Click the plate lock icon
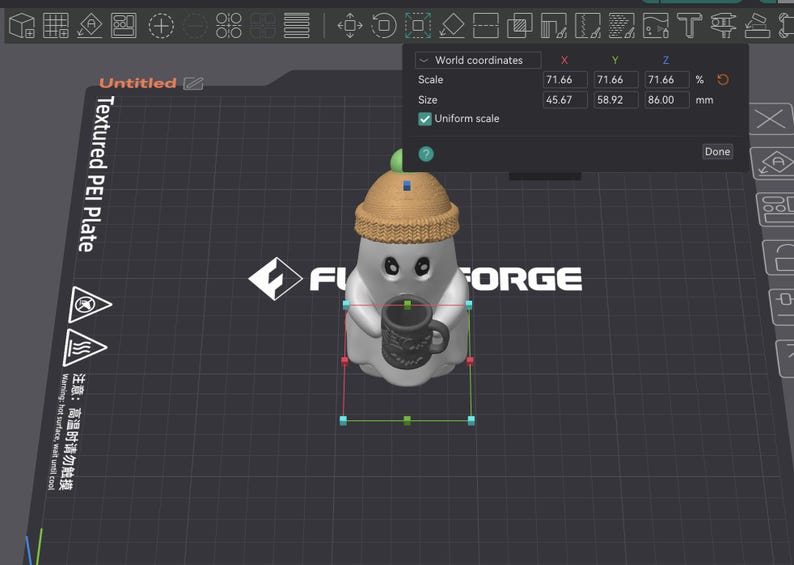 pyautogui.click(x=780, y=257)
